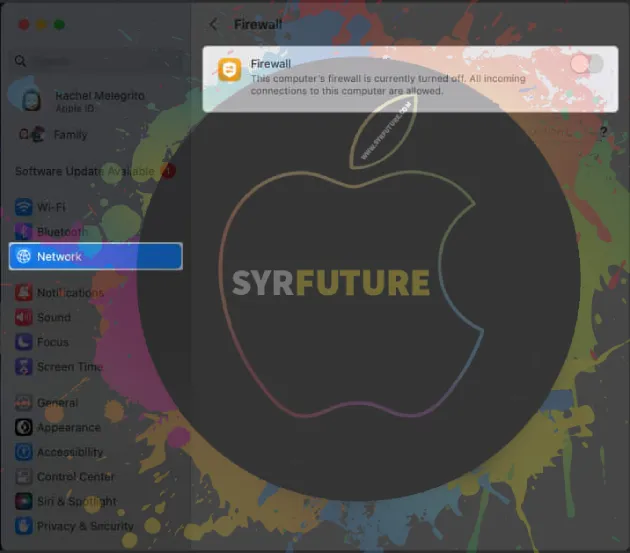Select the Appearance icon

coord(24,427)
